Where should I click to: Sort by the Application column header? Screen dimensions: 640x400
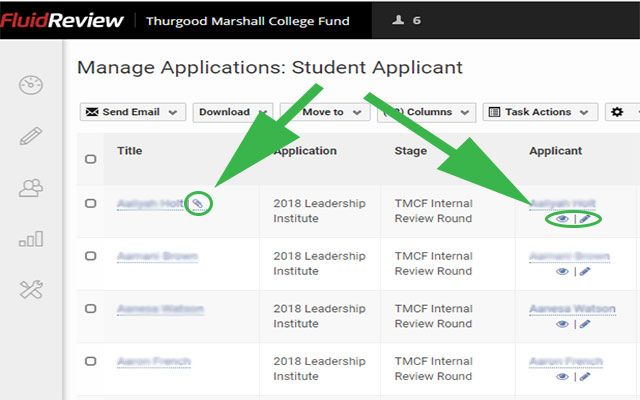[305, 151]
